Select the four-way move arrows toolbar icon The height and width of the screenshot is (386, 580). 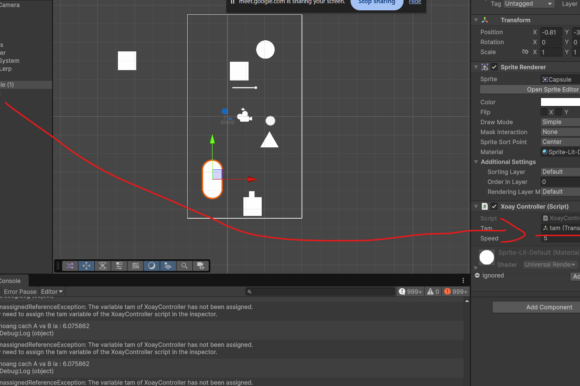point(86,266)
